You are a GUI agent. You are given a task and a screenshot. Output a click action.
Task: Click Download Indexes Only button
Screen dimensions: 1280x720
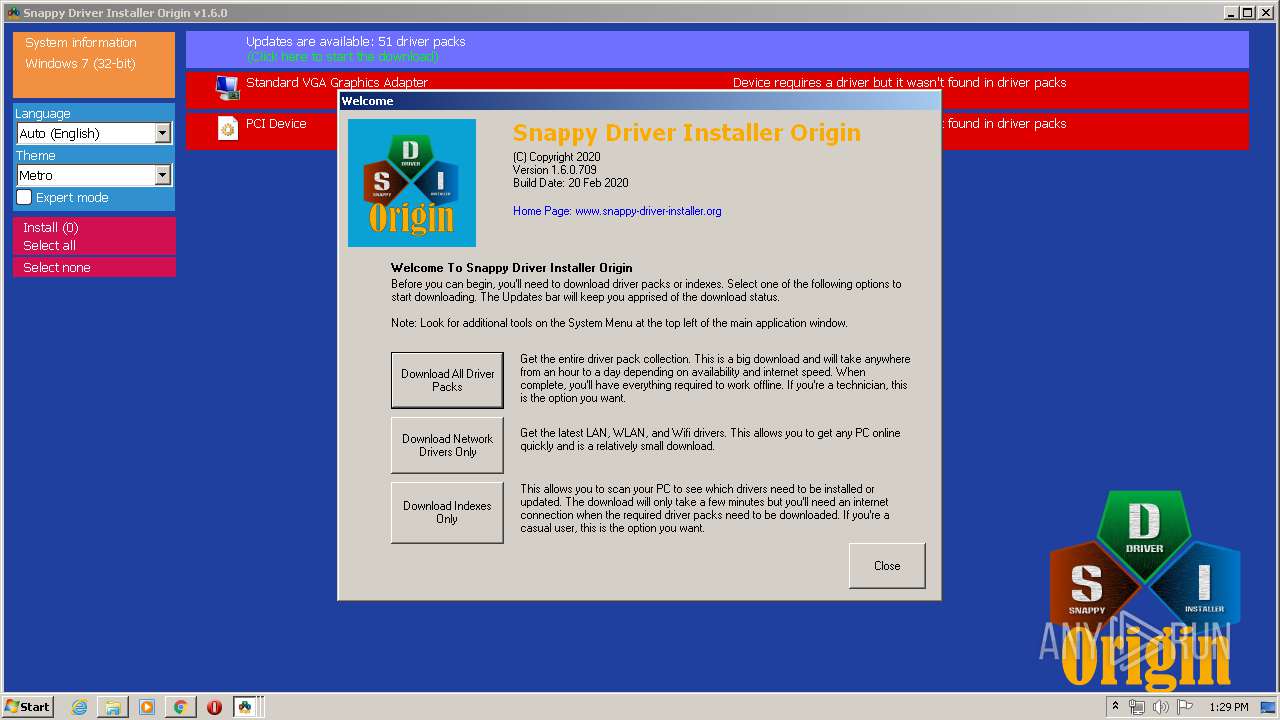click(x=447, y=512)
